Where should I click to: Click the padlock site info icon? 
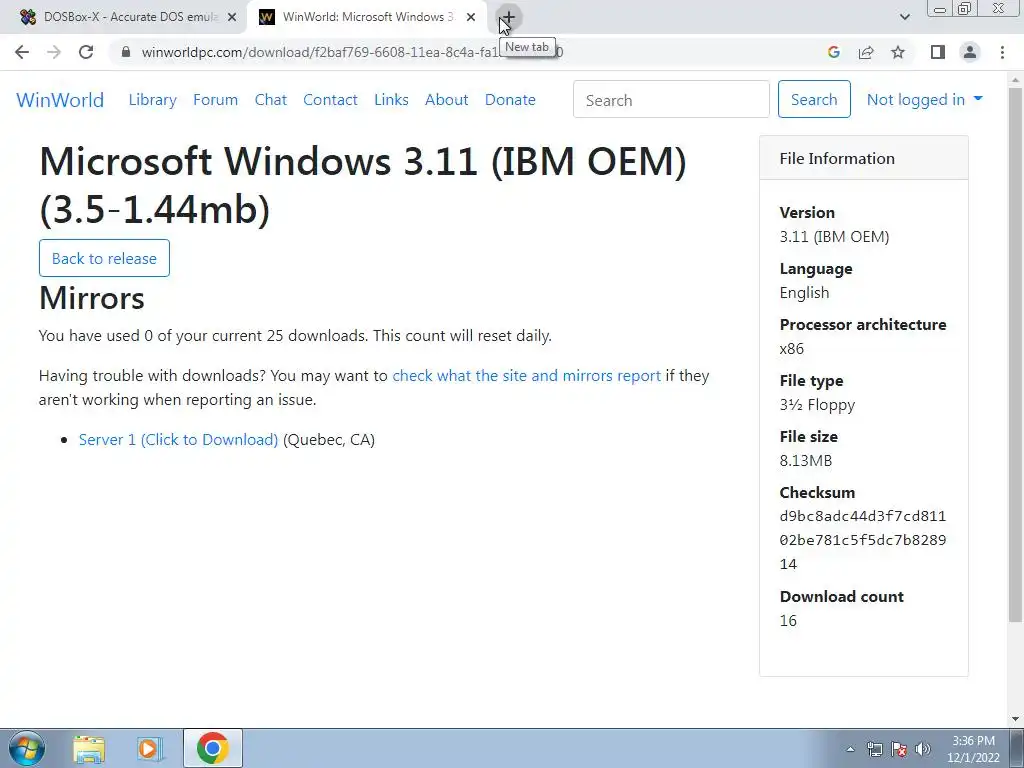pos(126,52)
